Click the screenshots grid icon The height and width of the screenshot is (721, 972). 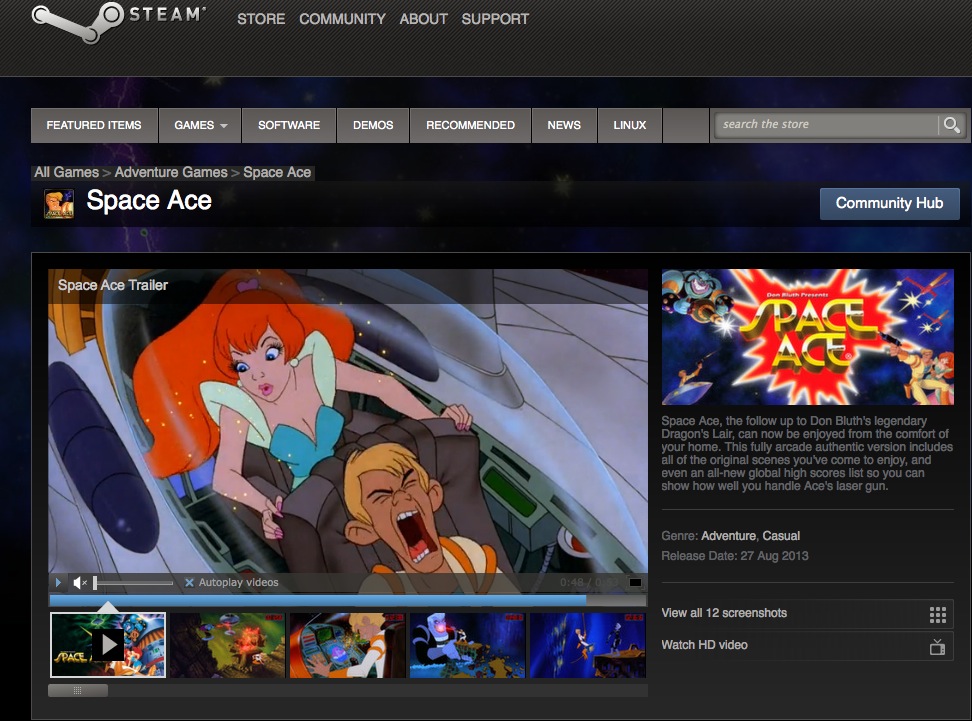pyautogui.click(x=938, y=614)
